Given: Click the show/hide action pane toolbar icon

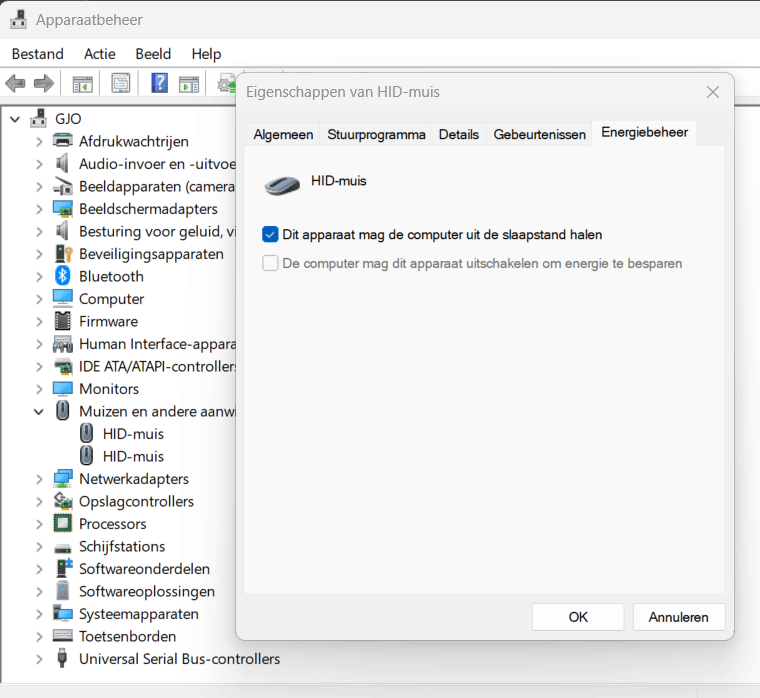Looking at the screenshot, I should tap(189, 83).
